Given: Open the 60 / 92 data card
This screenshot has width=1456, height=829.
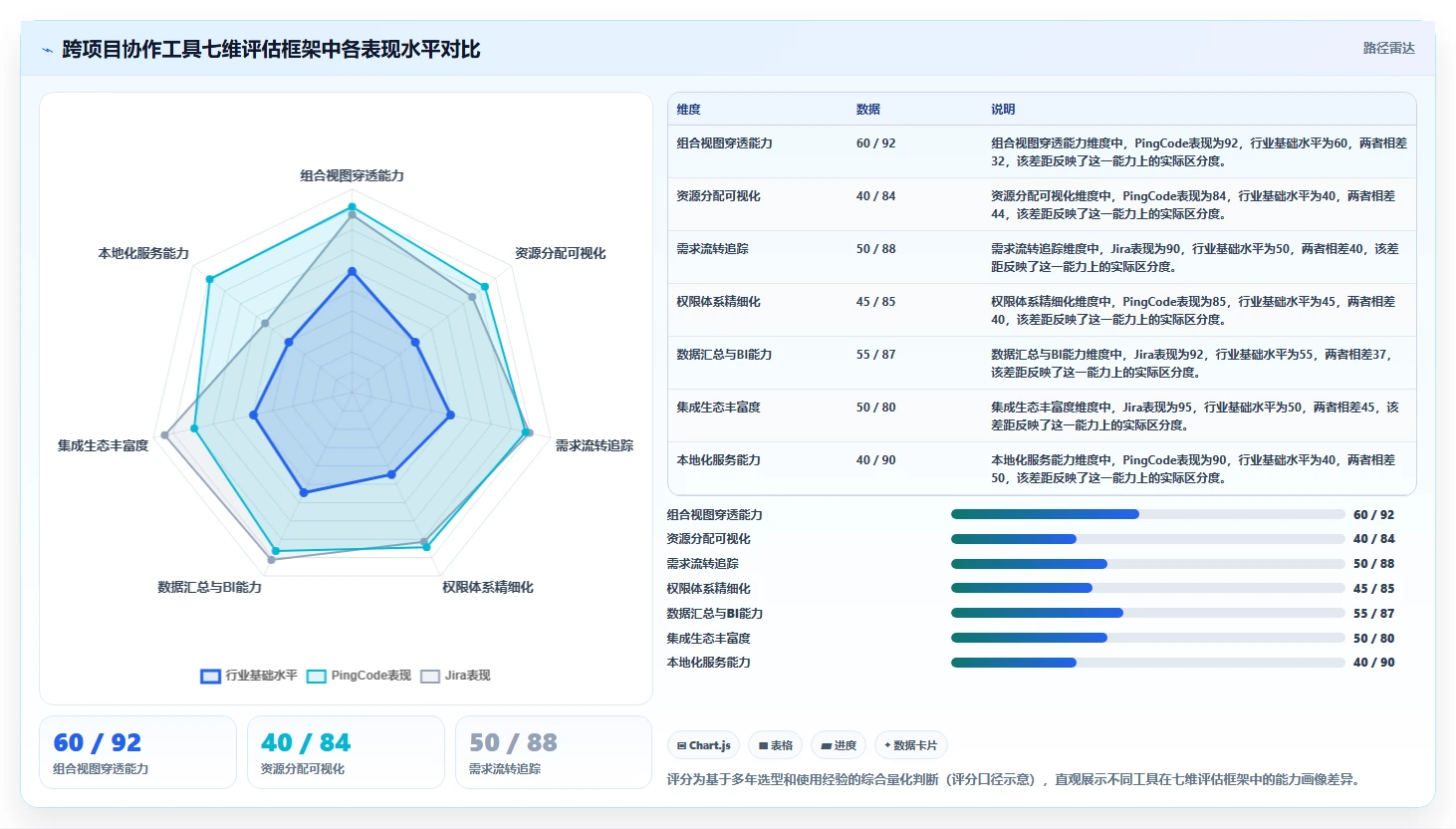Looking at the screenshot, I should pos(137,752).
